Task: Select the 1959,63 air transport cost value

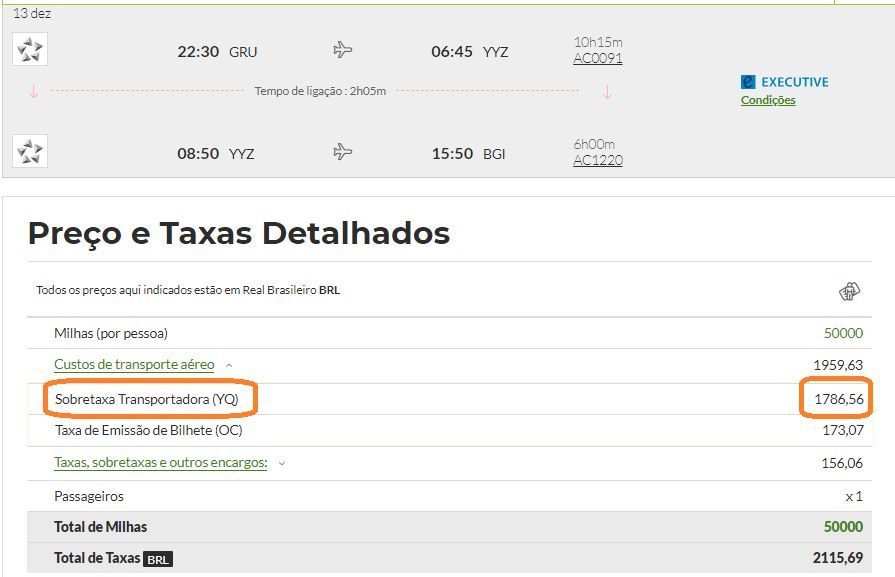Action: [x=838, y=365]
